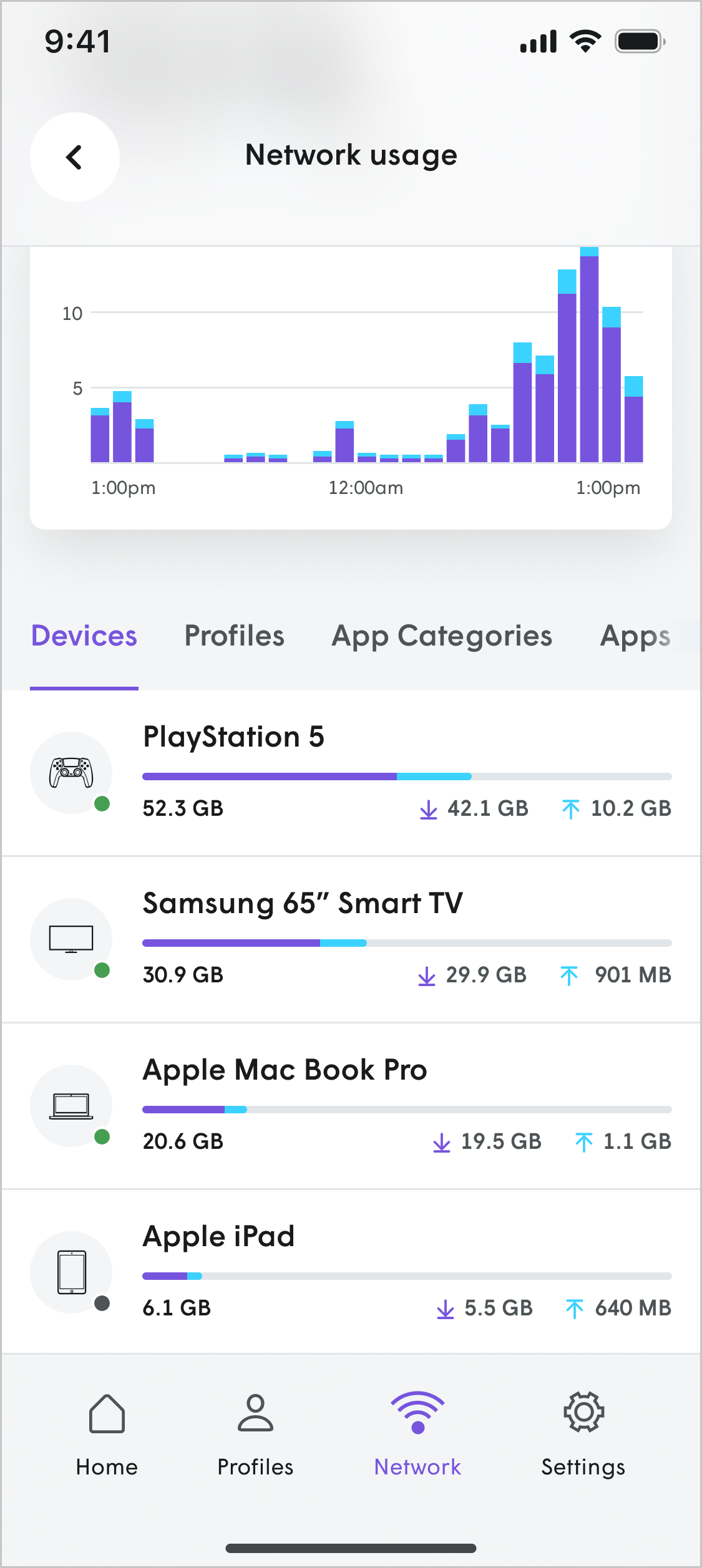Viewport: 702px width, 1568px height.
Task: Open the Apple Mac Book Pro entry
Action: tap(285, 1070)
